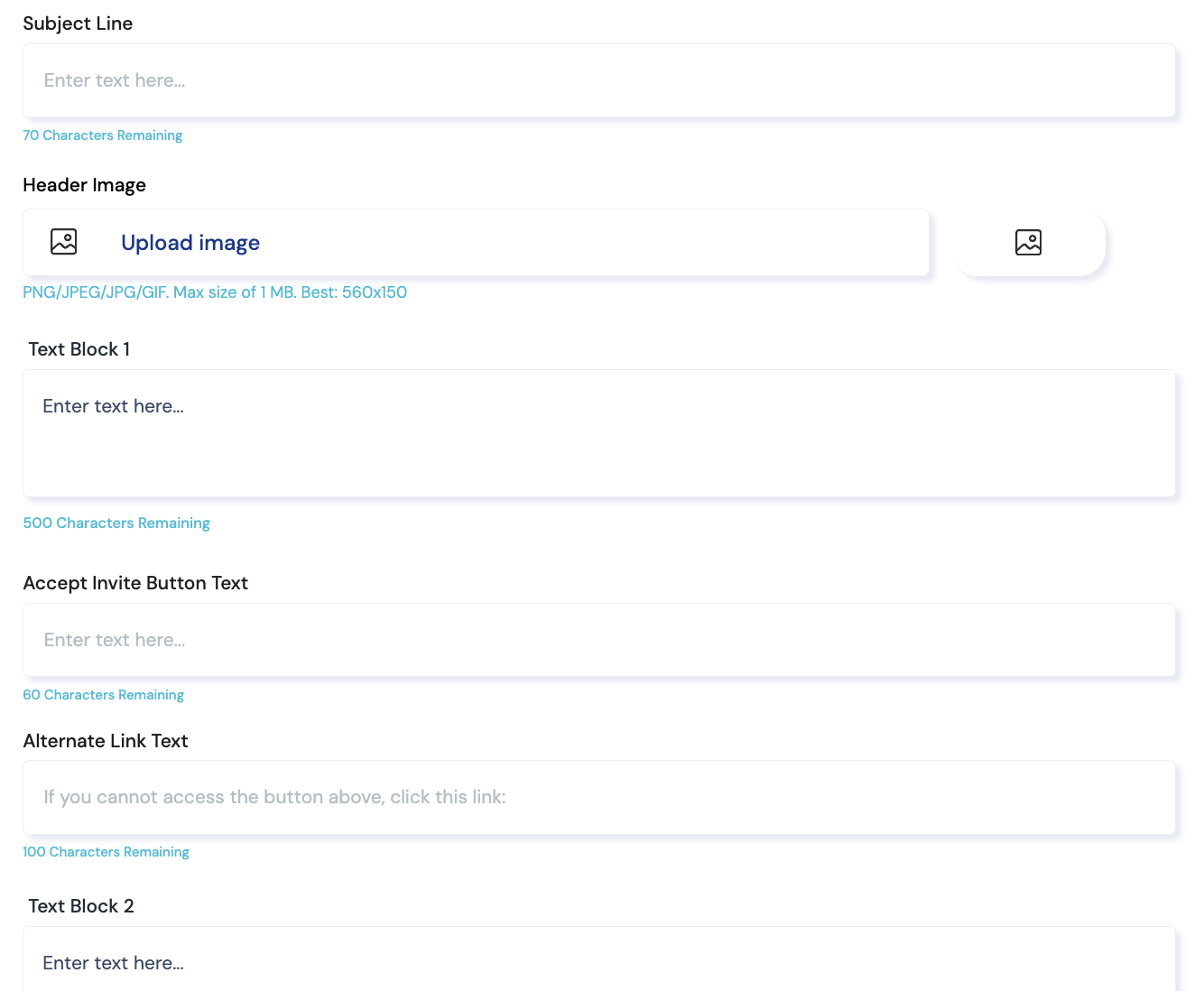Click the Text Block 2 label

[81, 906]
